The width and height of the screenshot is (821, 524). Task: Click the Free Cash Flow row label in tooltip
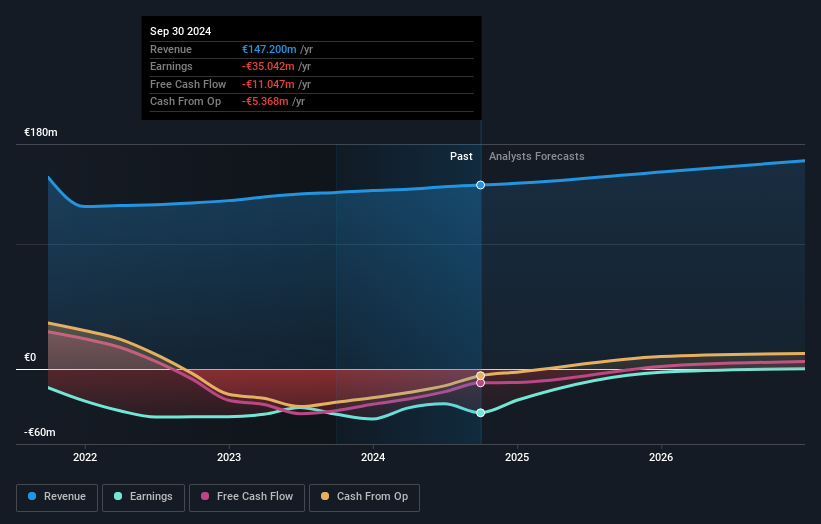(x=188, y=84)
